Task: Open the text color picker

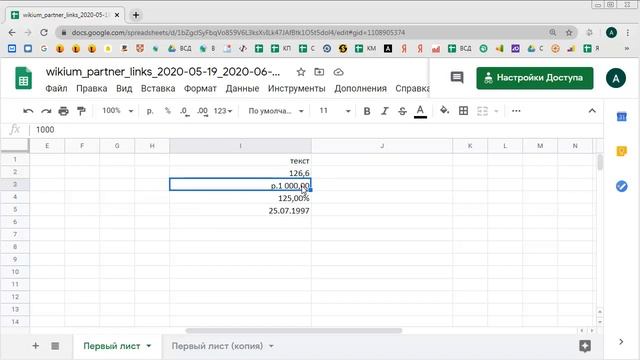Action: (x=420, y=111)
